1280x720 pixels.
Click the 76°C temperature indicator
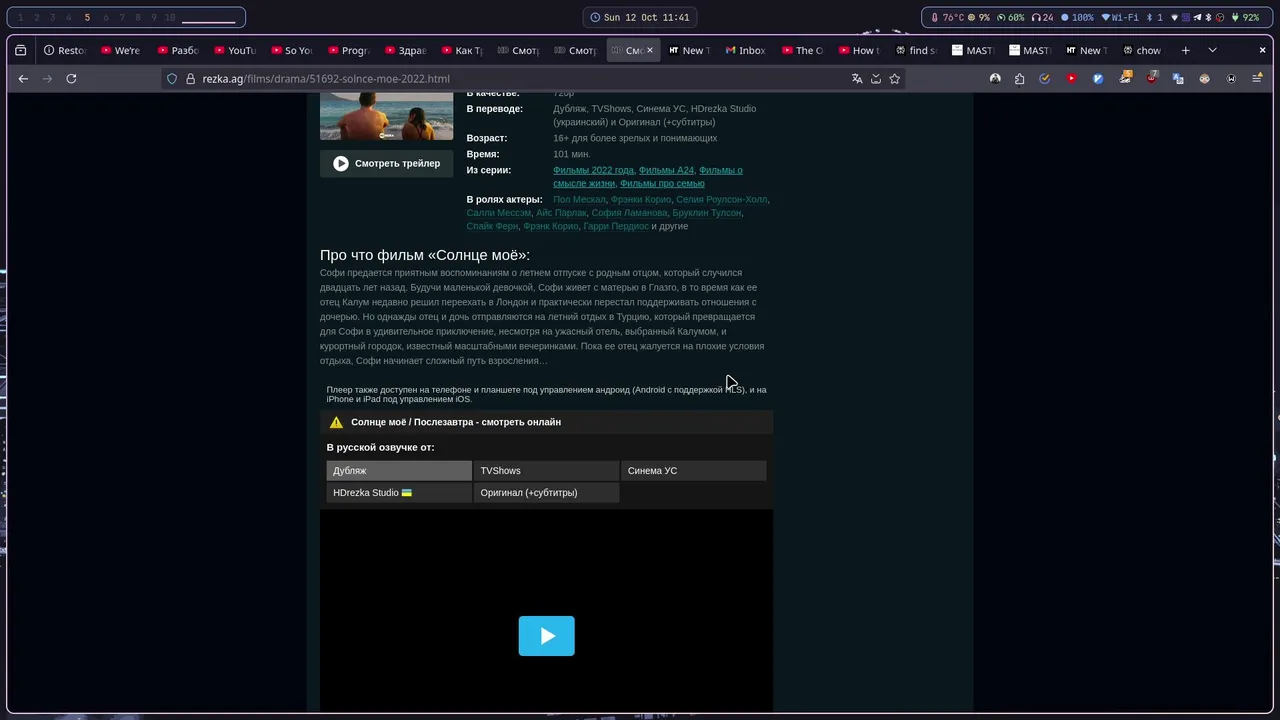(947, 17)
